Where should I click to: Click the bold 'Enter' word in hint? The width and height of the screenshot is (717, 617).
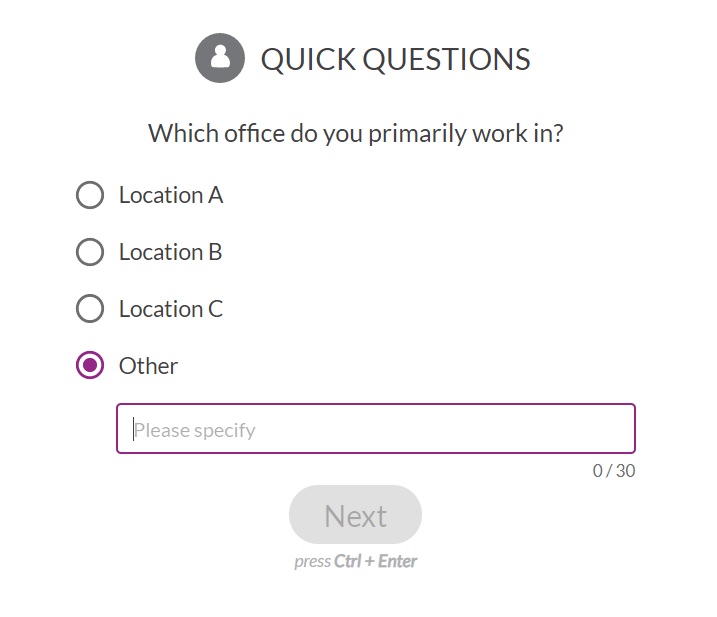[x=397, y=561]
